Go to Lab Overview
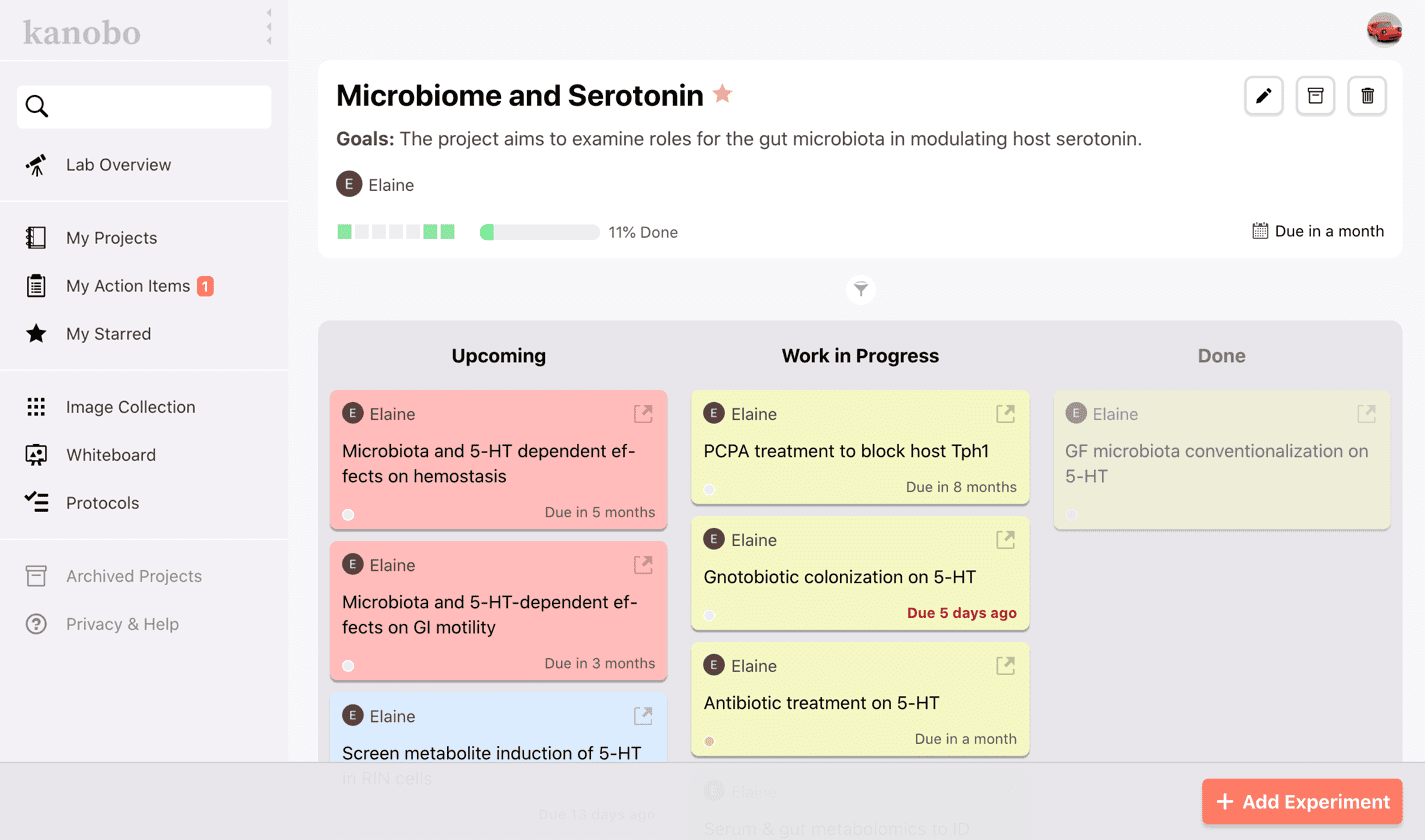The width and height of the screenshot is (1426, 840). [118, 165]
